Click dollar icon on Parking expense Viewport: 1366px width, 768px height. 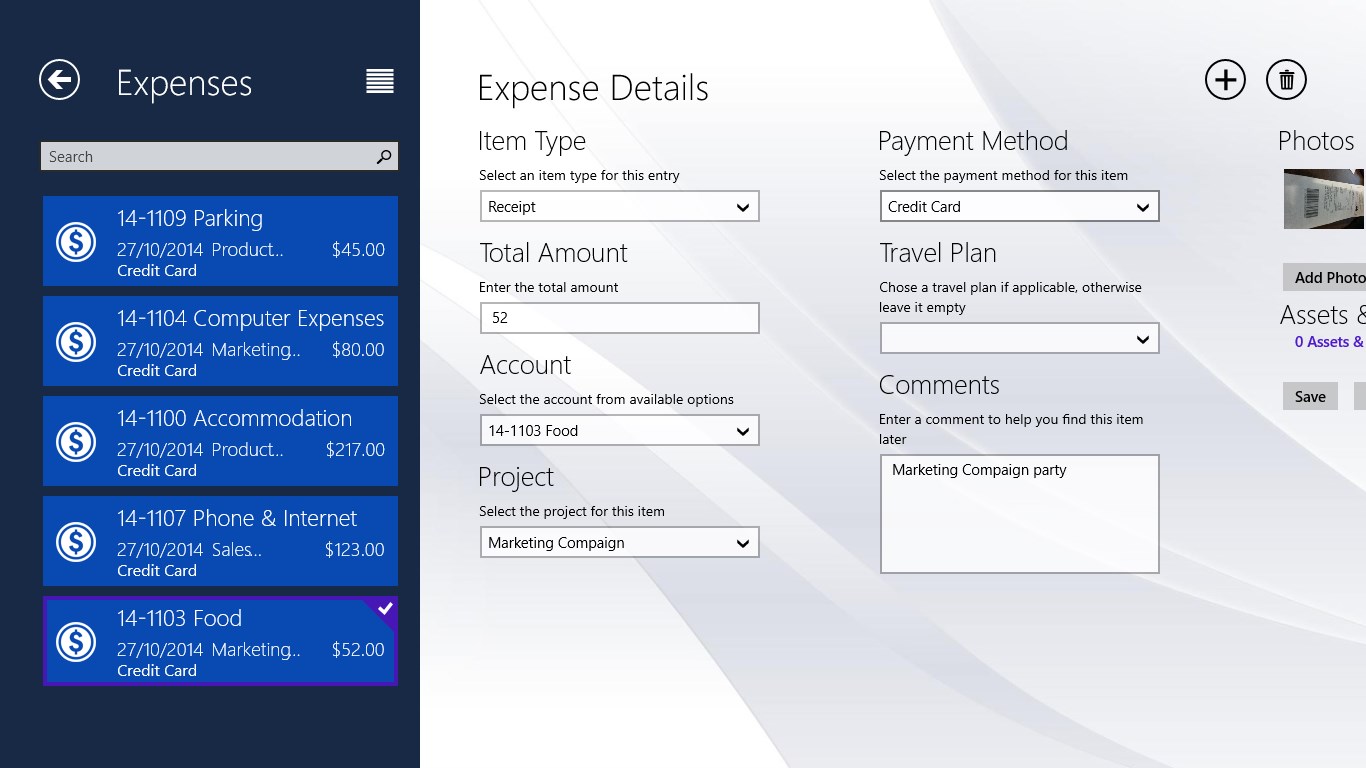(x=76, y=241)
